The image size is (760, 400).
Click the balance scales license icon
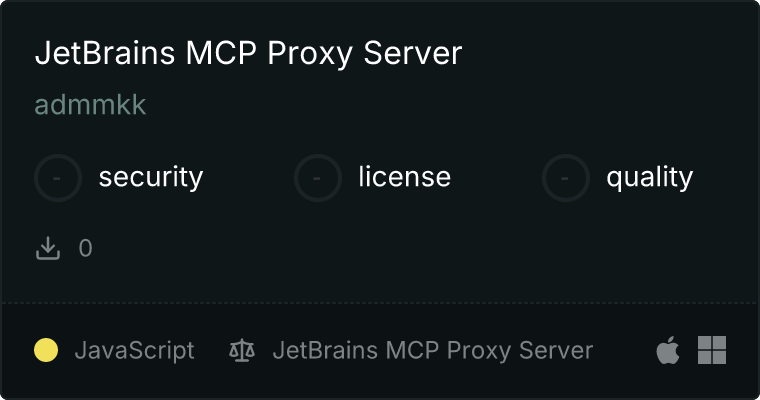click(x=242, y=351)
